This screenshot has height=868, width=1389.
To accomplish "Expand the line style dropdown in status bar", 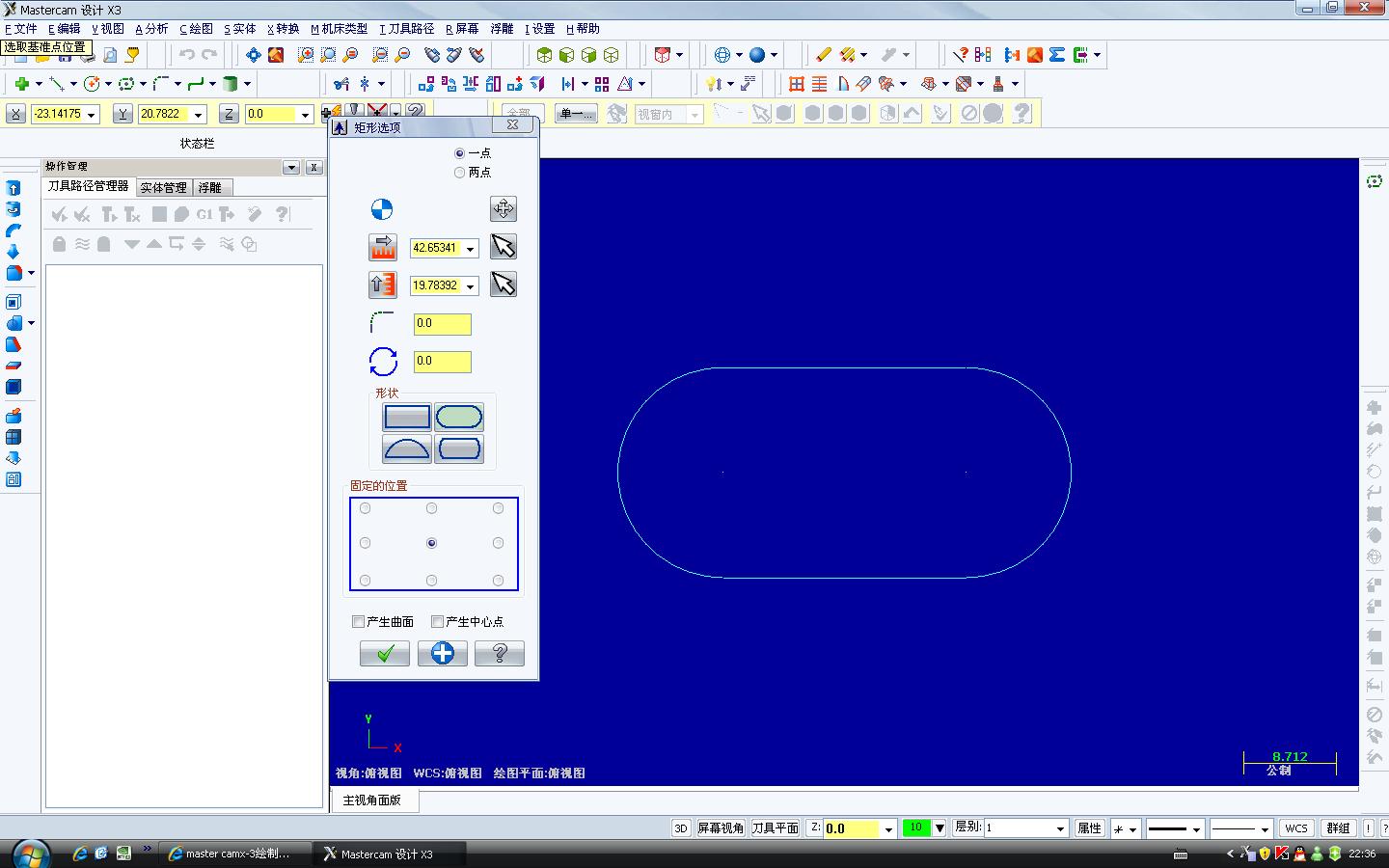I will coord(1196,828).
